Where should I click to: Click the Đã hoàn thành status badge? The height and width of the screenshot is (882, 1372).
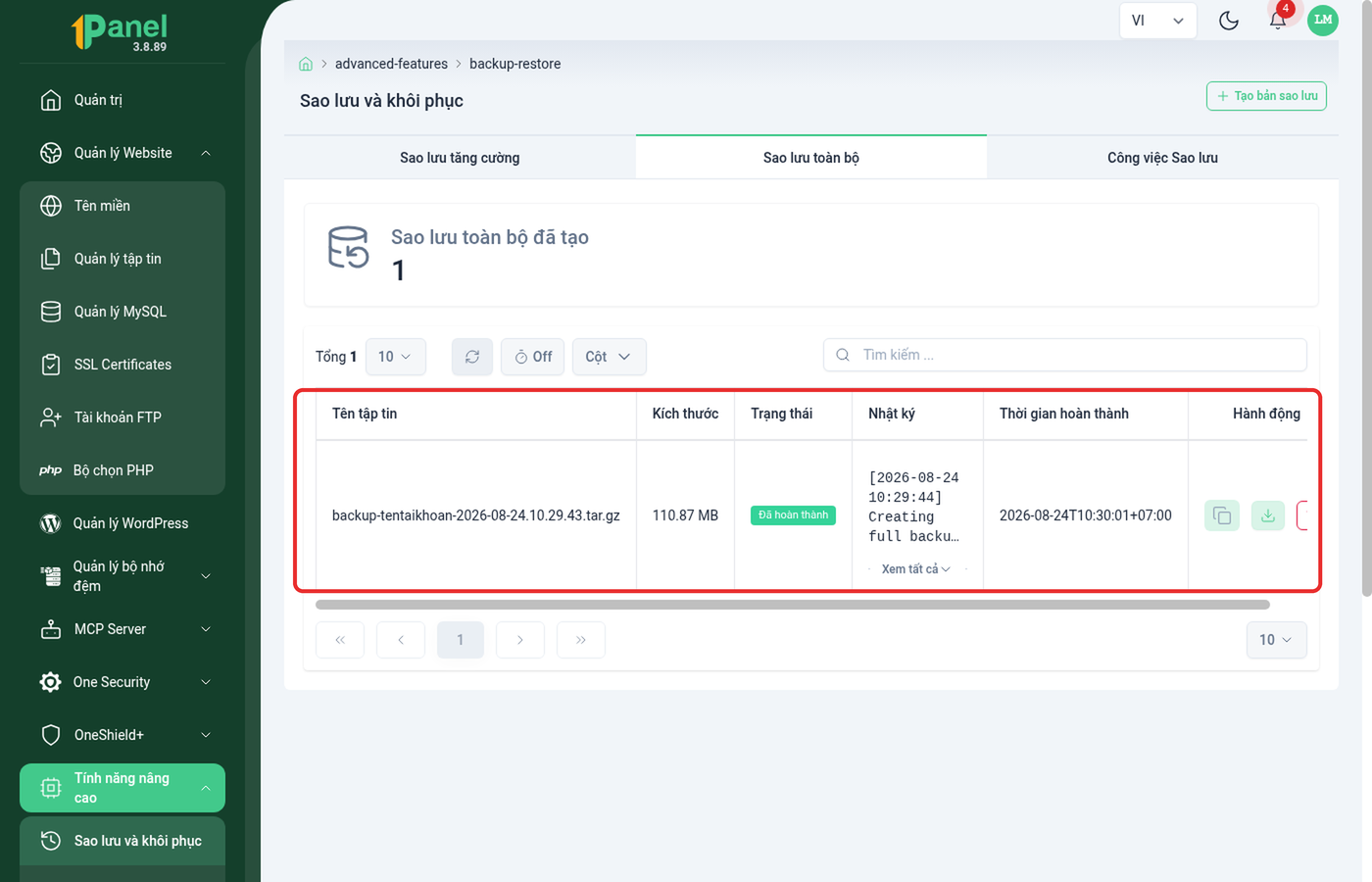tap(793, 515)
